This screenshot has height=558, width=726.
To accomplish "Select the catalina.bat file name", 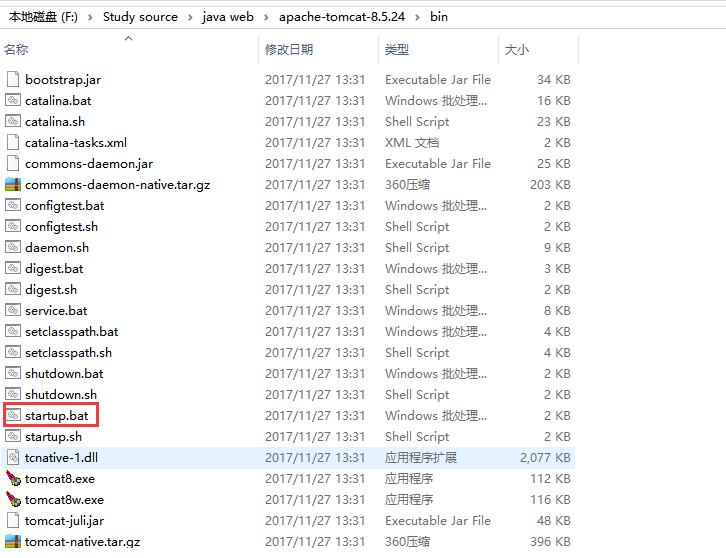I will point(58,100).
